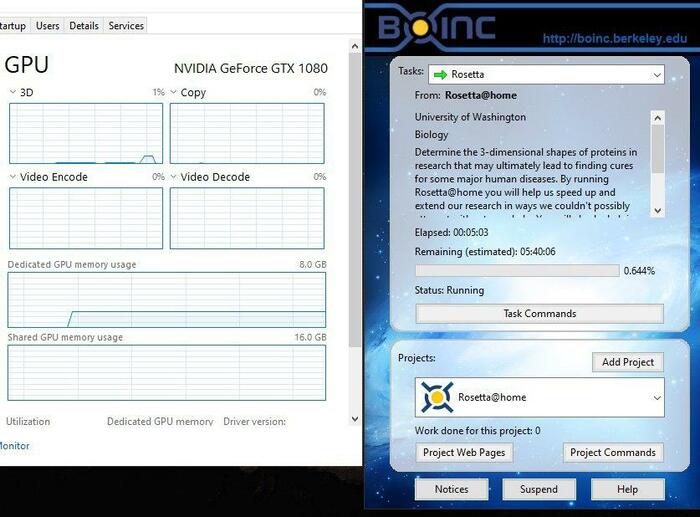Click the Task Manager scroll-down arrow
Screen dimensions: 700x517
pos(355,419)
